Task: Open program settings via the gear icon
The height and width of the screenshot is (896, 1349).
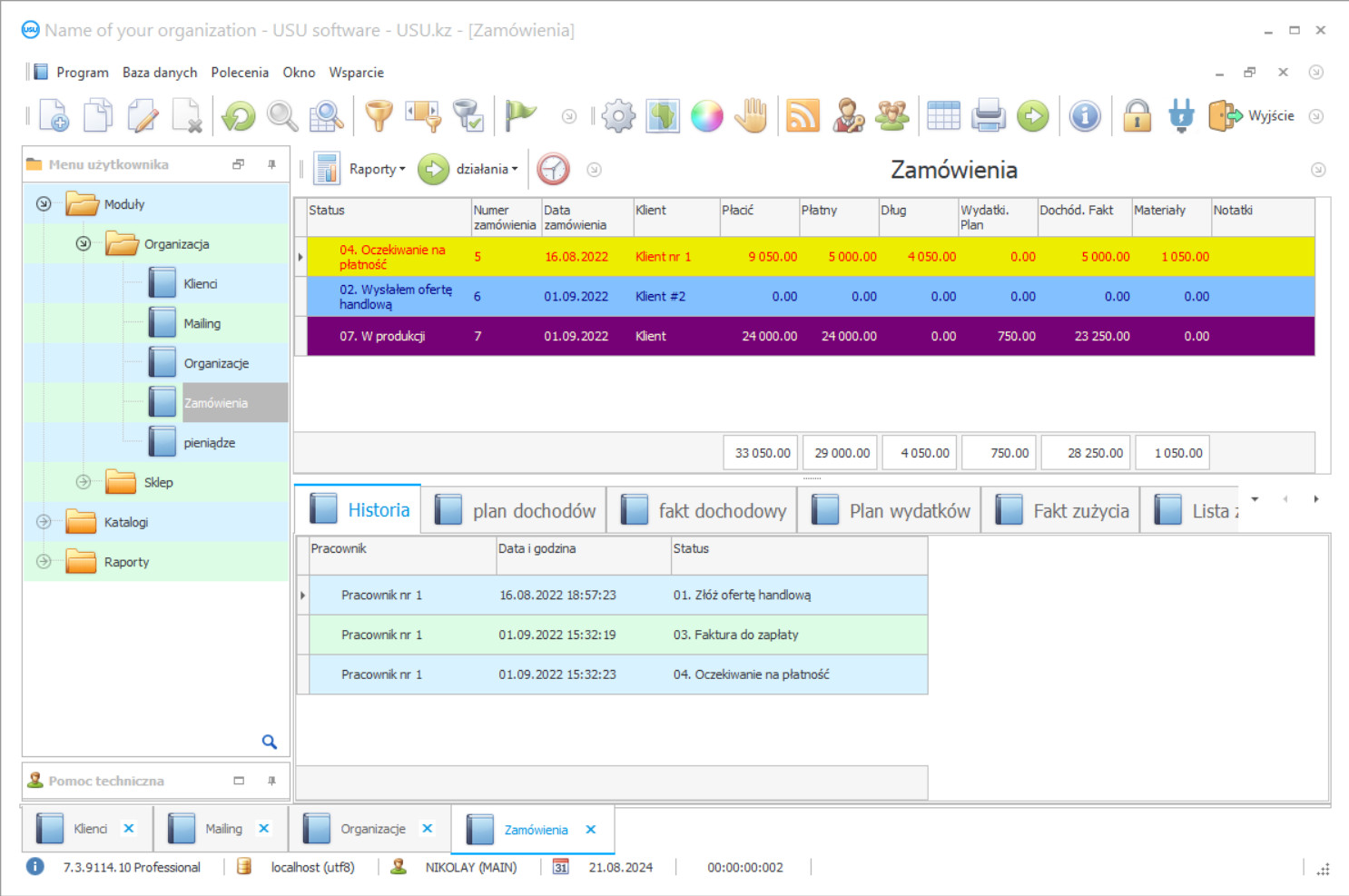Action: [x=618, y=115]
